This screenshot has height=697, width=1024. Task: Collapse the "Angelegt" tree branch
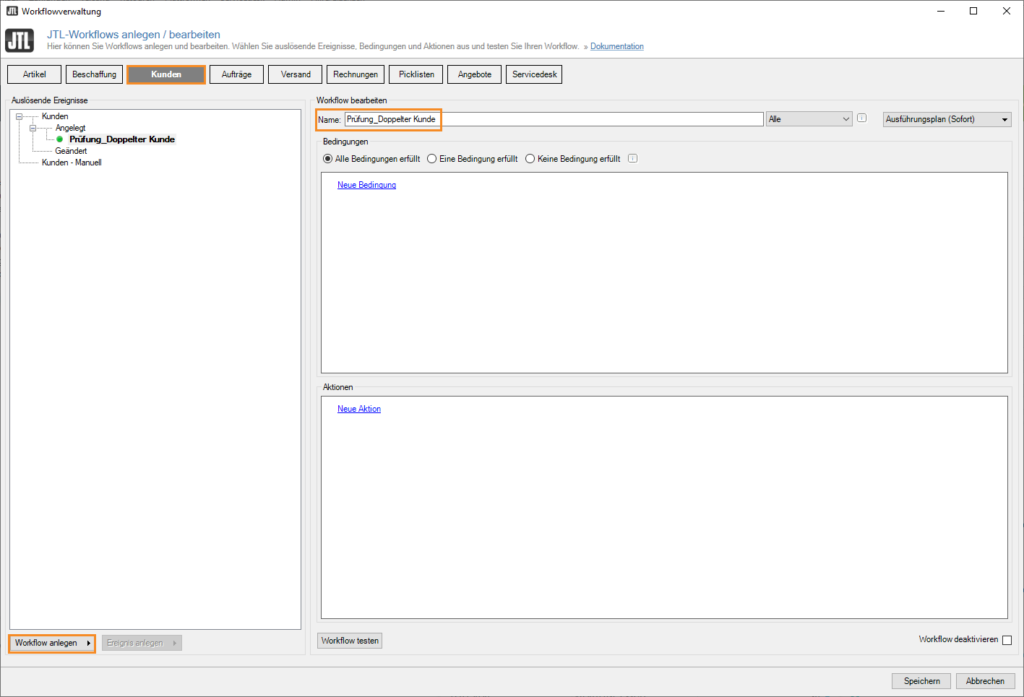[x=33, y=128]
